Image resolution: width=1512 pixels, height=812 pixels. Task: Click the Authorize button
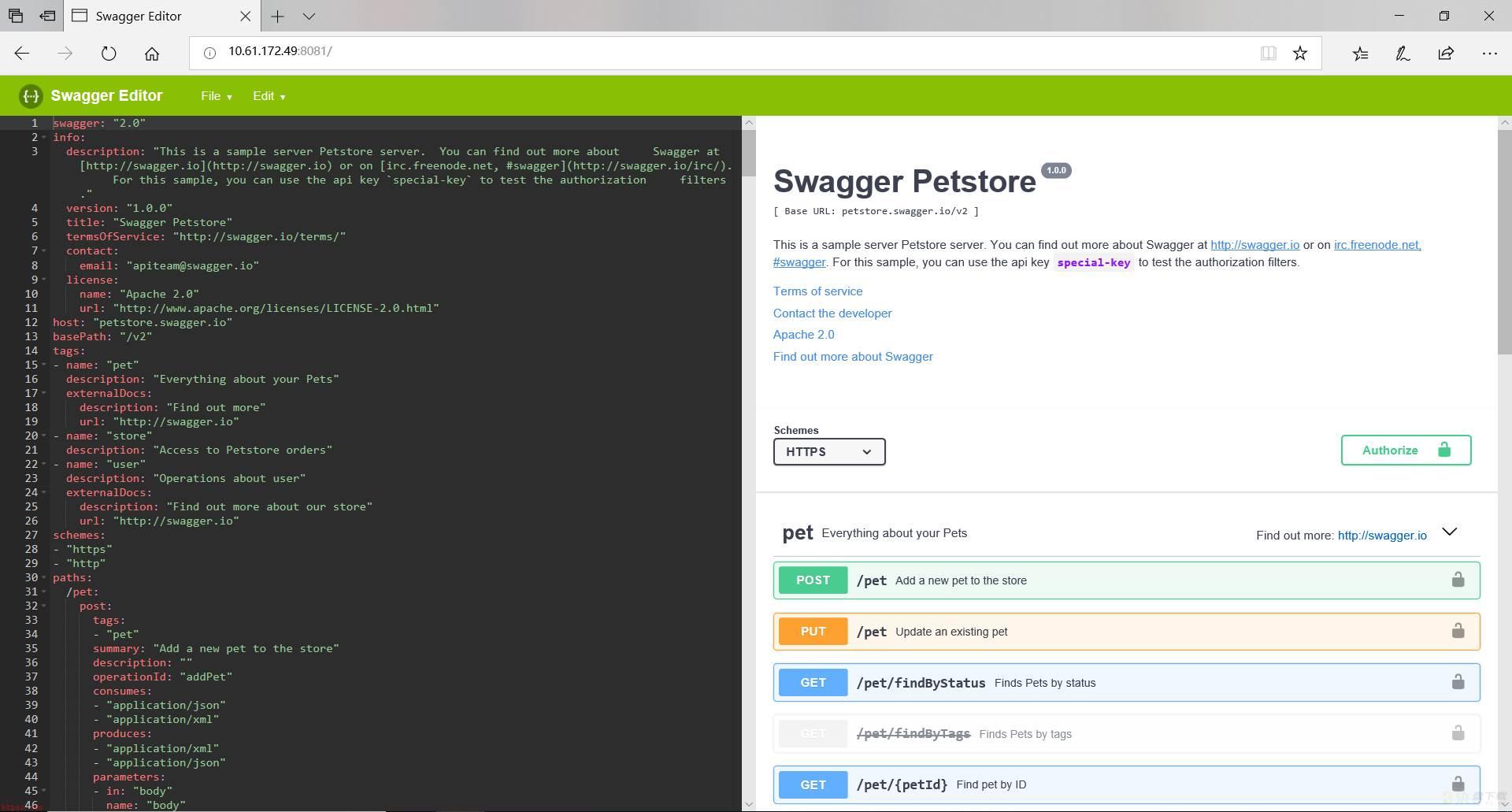(x=1406, y=450)
